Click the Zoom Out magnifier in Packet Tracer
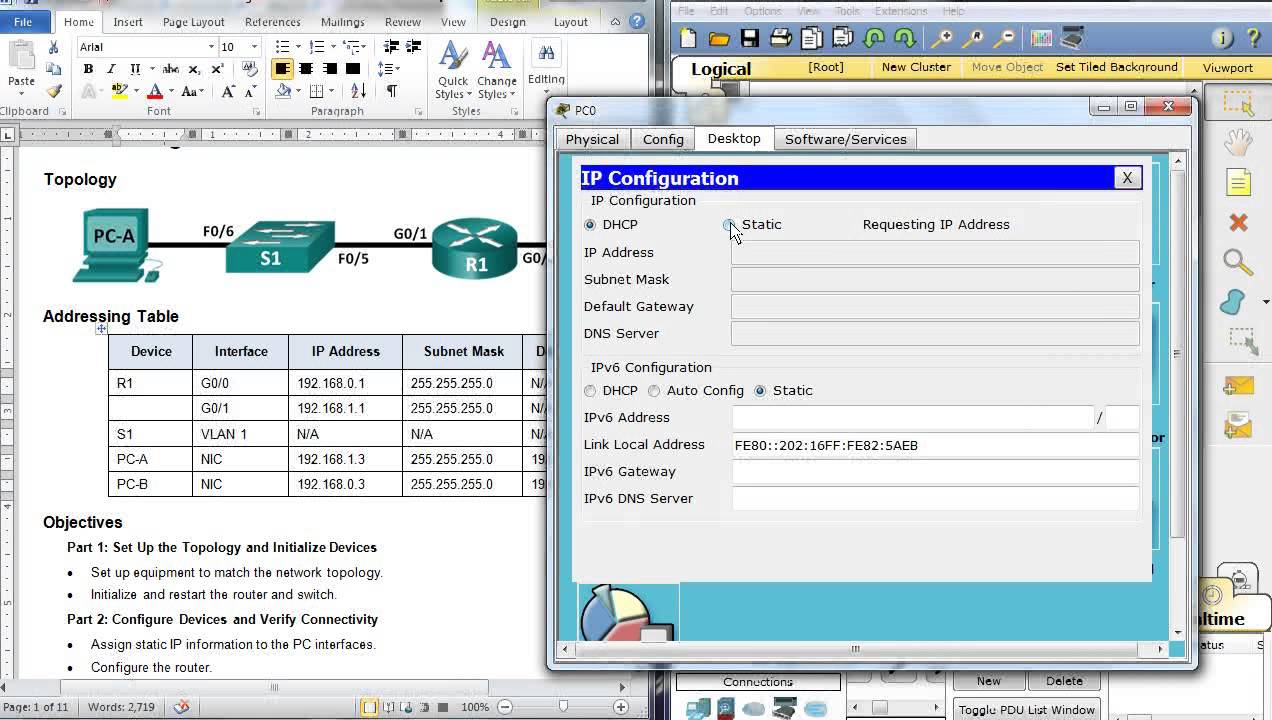The width and height of the screenshot is (1272, 720). click(x=1005, y=39)
